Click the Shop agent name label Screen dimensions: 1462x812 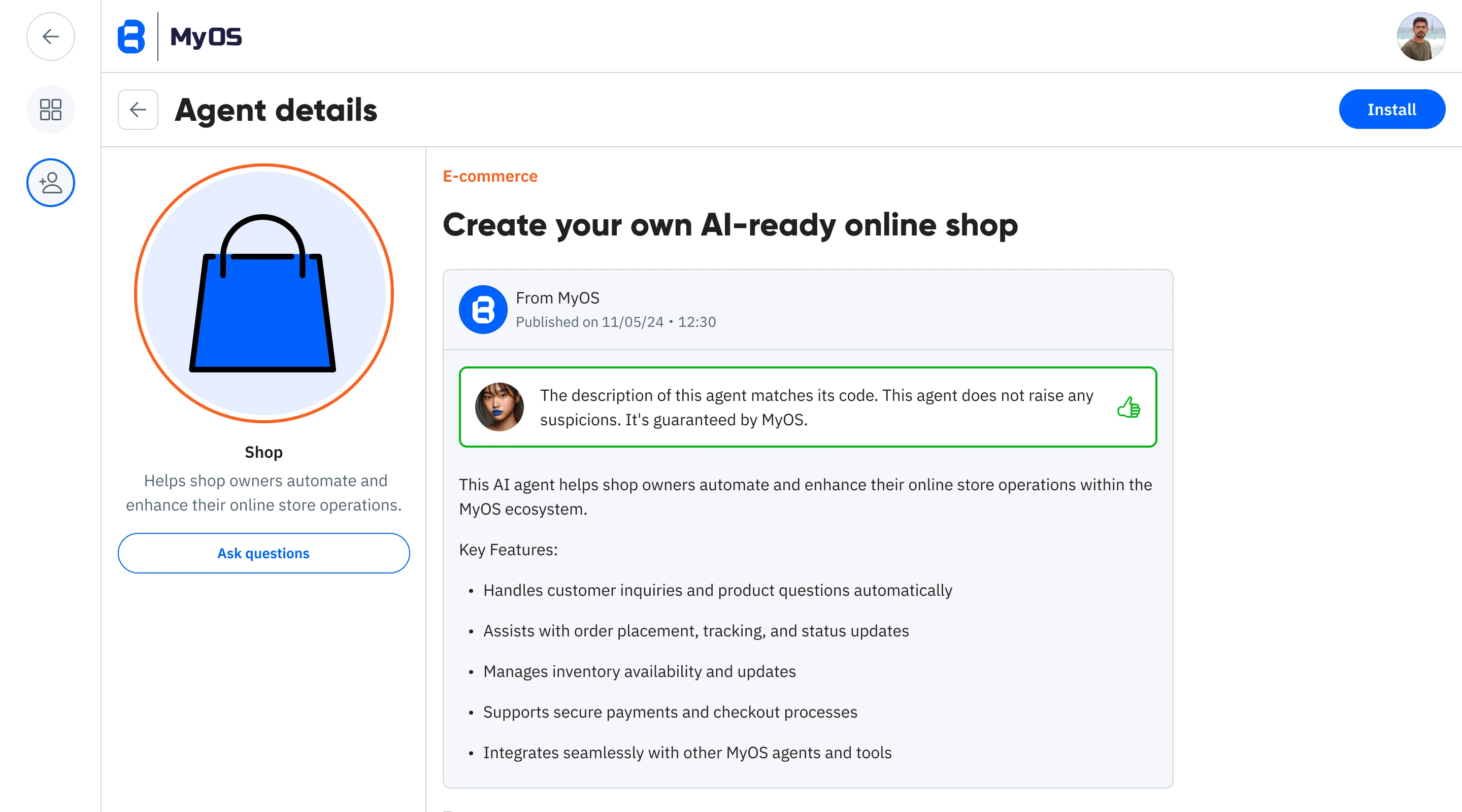(263, 452)
